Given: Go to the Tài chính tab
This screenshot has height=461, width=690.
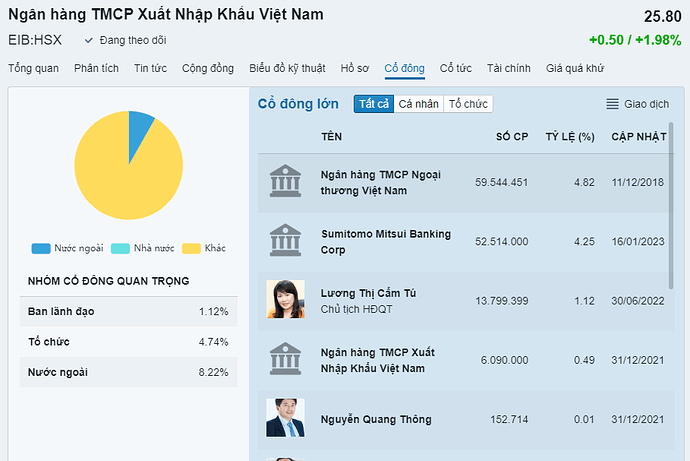Looking at the screenshot, I should click(x=509, y=68).
